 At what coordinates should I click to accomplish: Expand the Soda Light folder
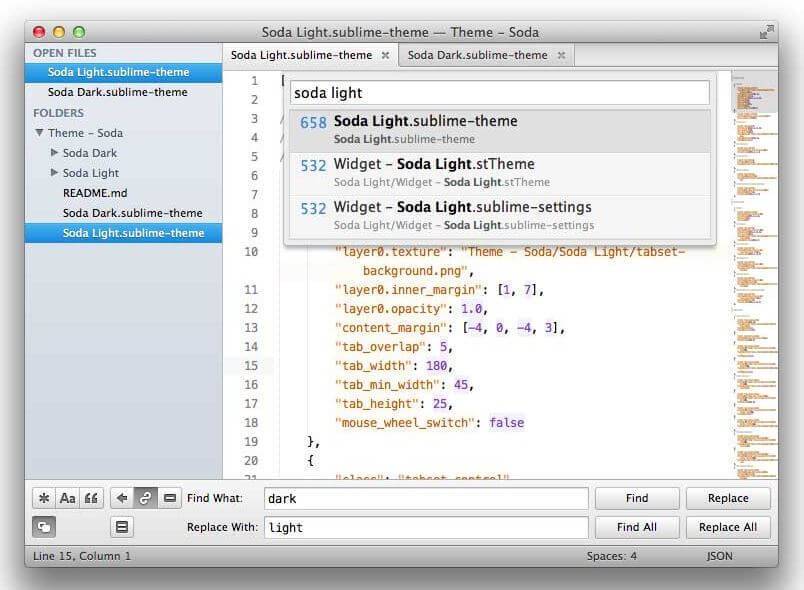54,173
